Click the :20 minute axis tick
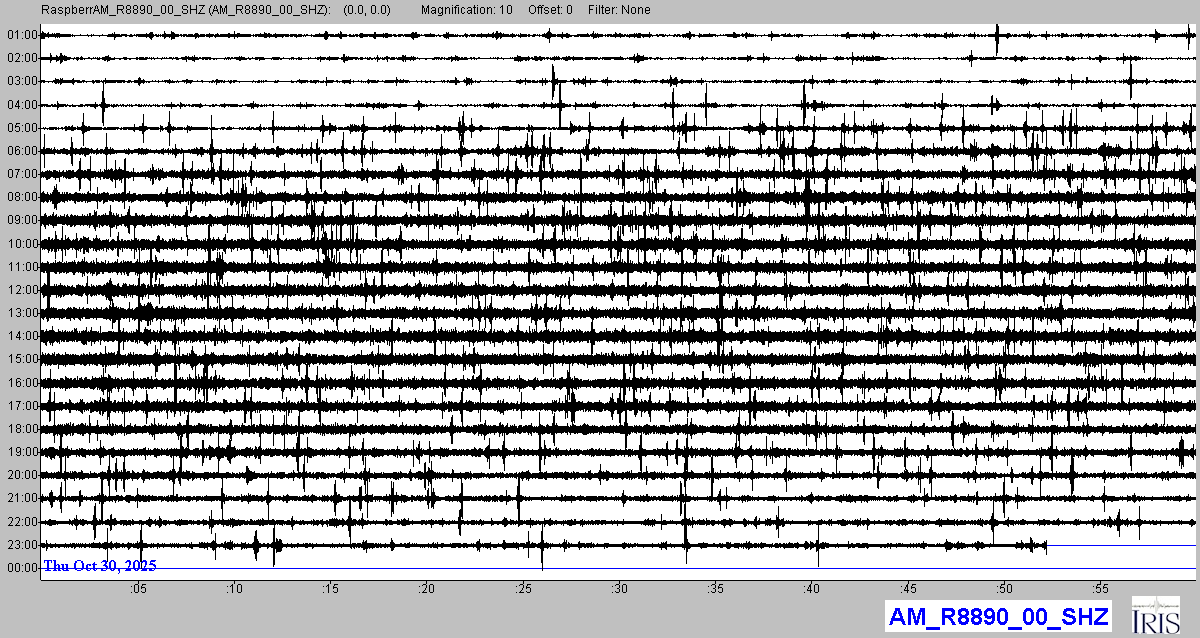Image resolution: width=1200 pixels, height=638 pixels. coord(427,587)
